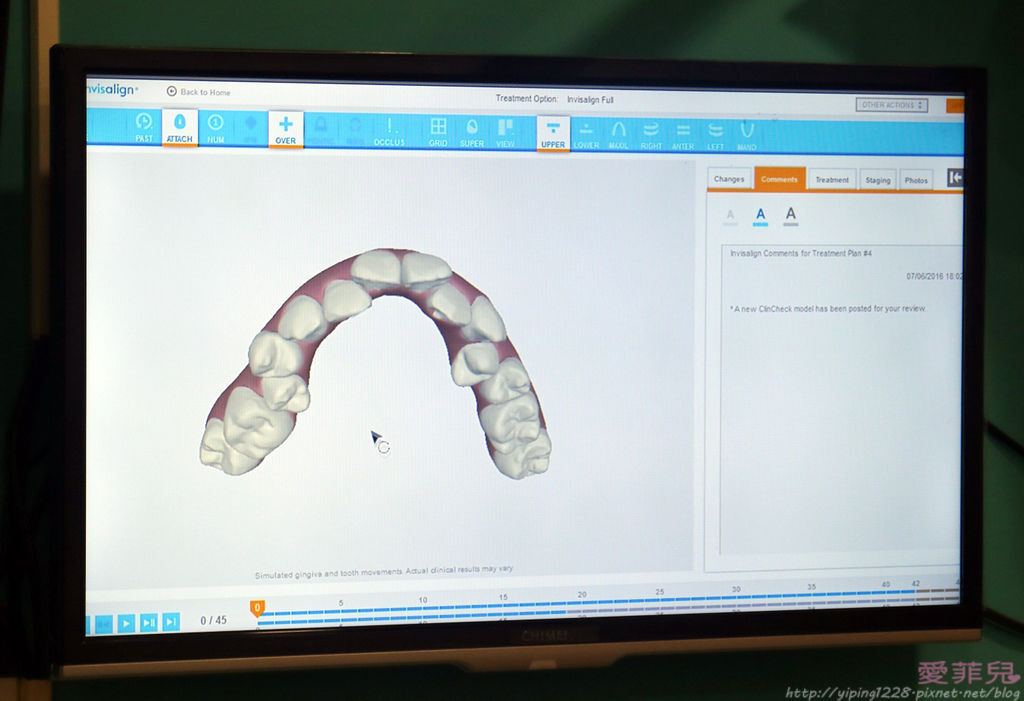
Task: Open the Changes tab
Action: pos(729,179)
